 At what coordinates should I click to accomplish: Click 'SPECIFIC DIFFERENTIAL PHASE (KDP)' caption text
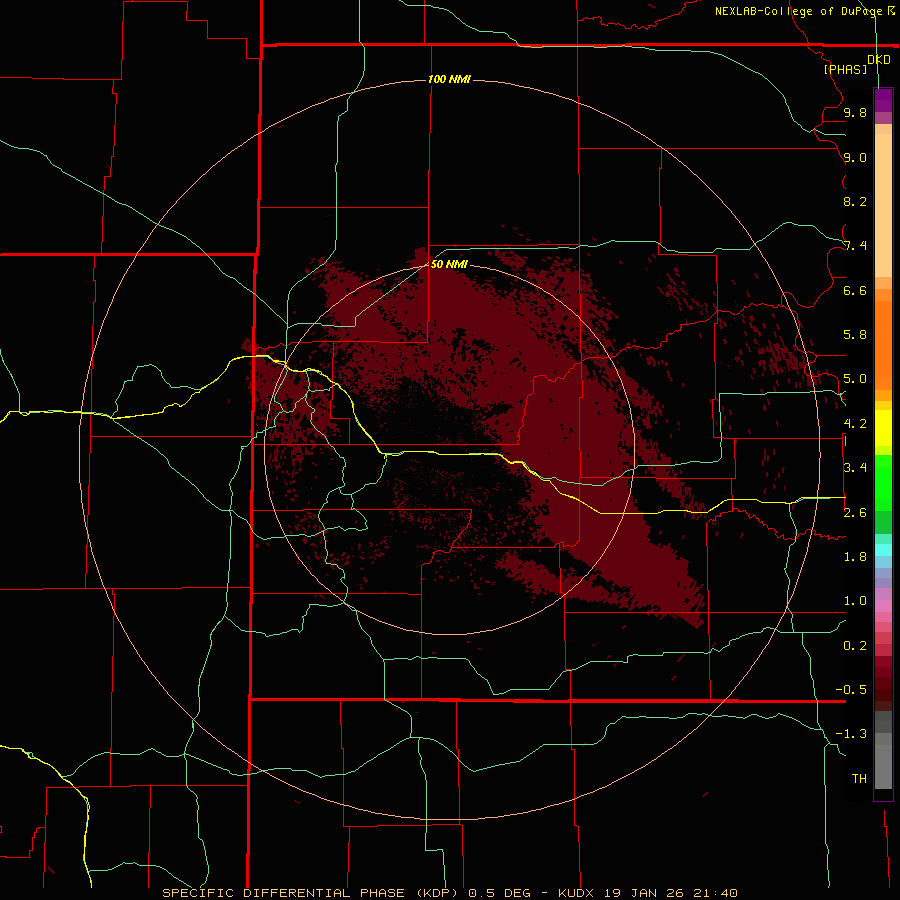tap(311, 893)
